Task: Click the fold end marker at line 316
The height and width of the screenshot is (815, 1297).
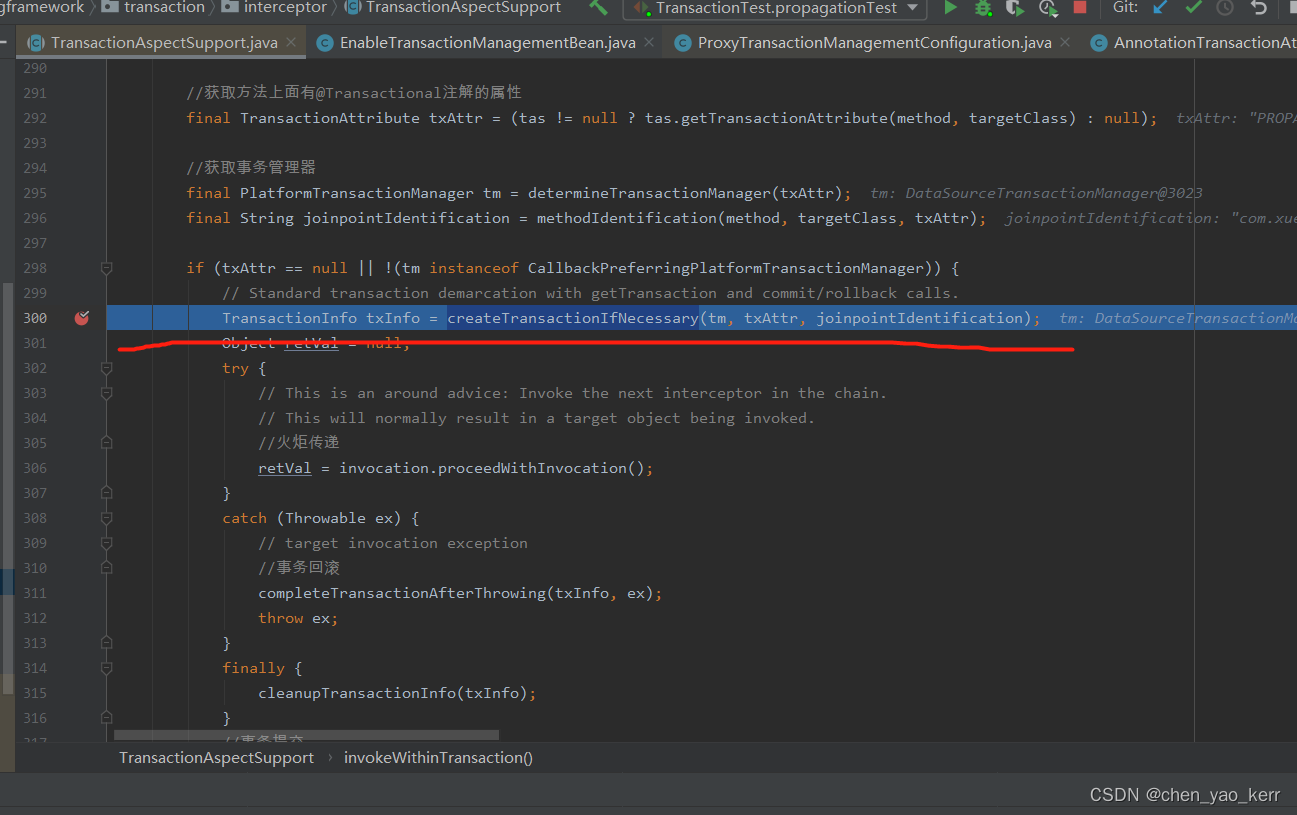Action: coord(106,718)
